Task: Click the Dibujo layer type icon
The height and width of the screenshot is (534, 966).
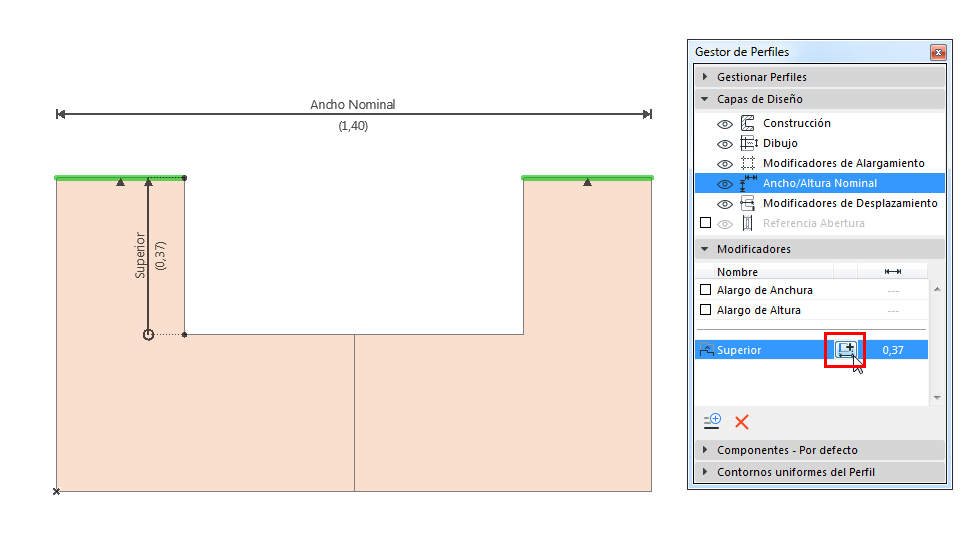Action: [749, 143]
